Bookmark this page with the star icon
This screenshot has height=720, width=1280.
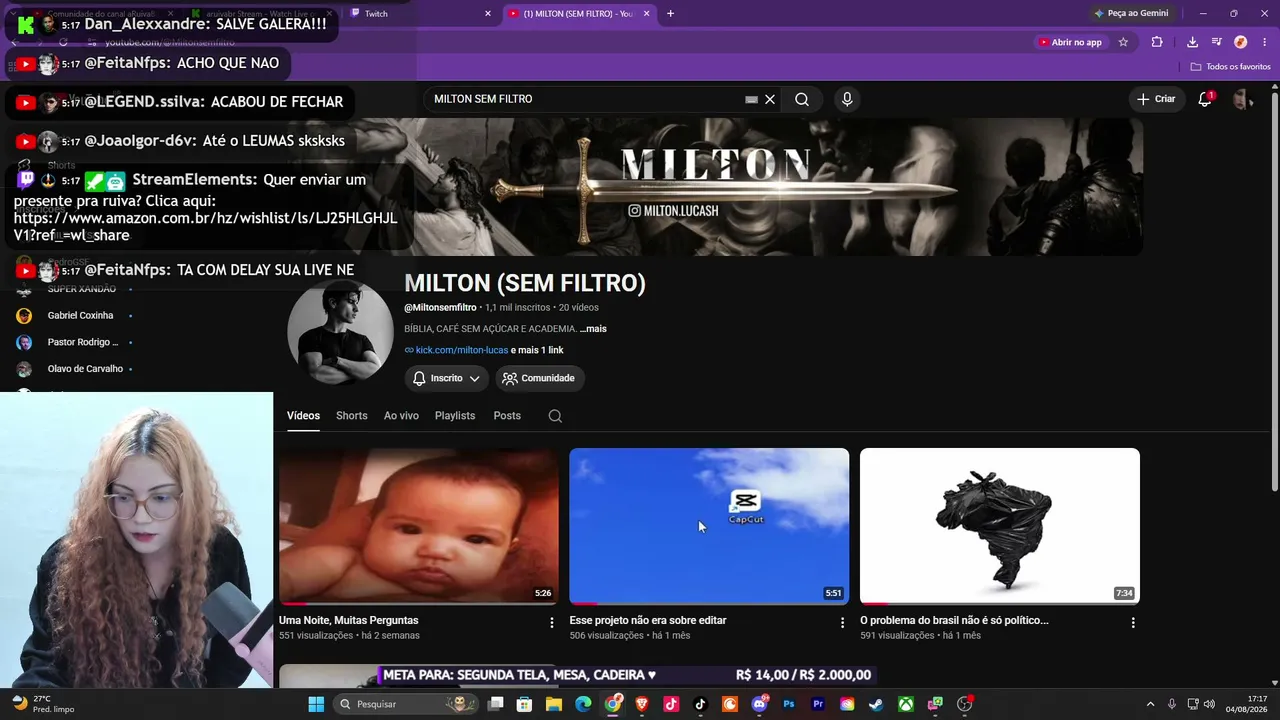pos(1123,42)
